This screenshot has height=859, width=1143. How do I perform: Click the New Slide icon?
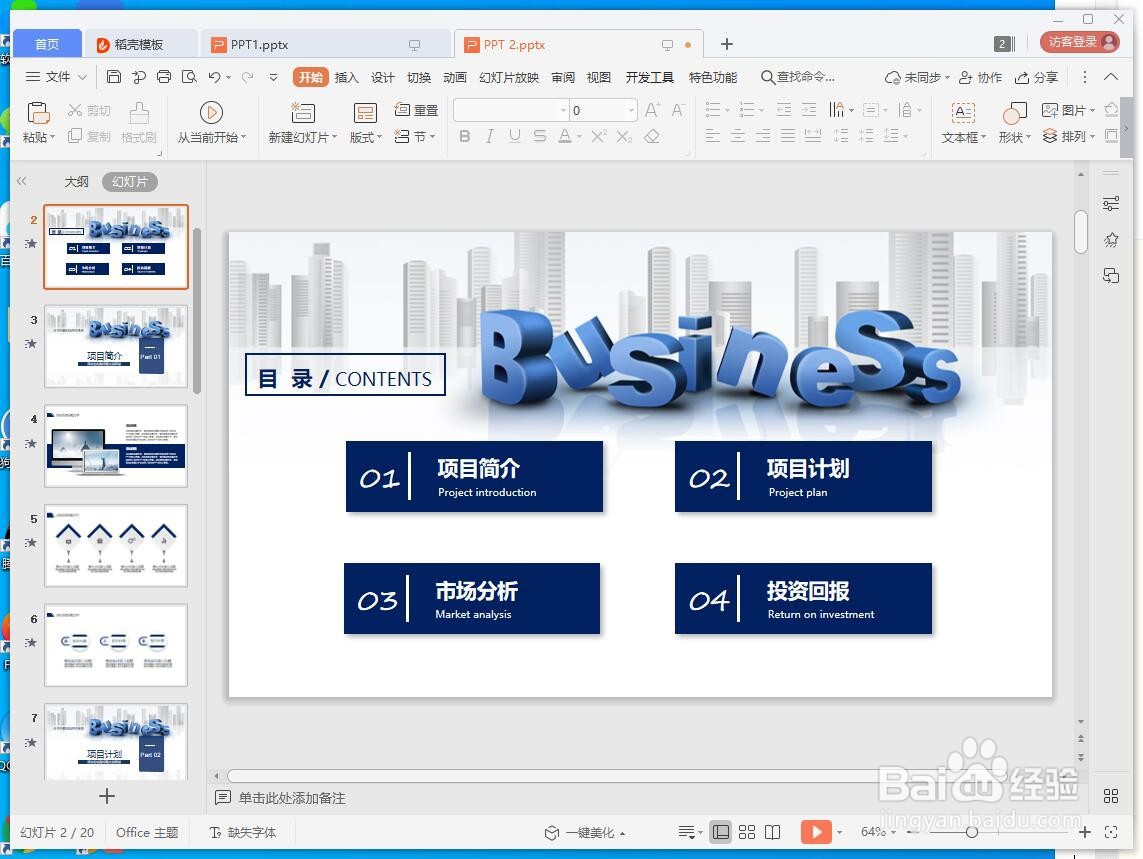pyautogui.click(x=303, y=112)
